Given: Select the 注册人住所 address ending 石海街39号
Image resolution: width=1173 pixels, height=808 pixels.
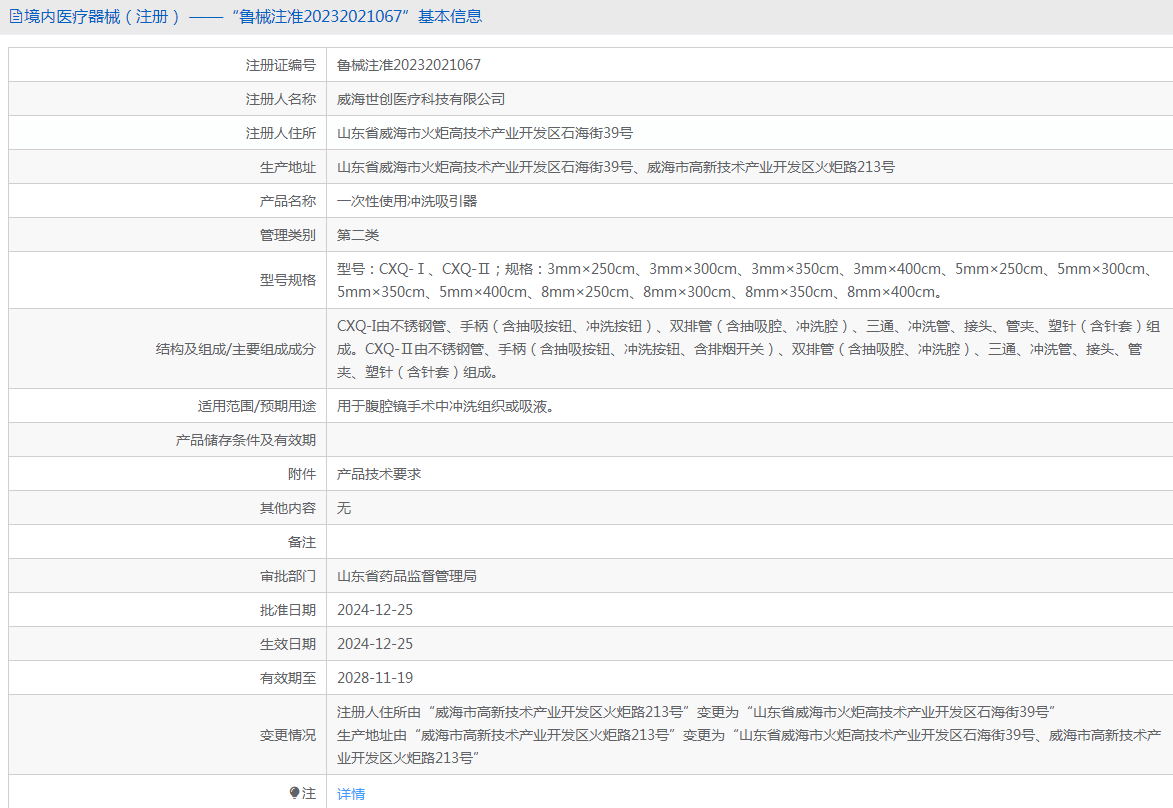Looking at the screenshot, I should [485, 133].
